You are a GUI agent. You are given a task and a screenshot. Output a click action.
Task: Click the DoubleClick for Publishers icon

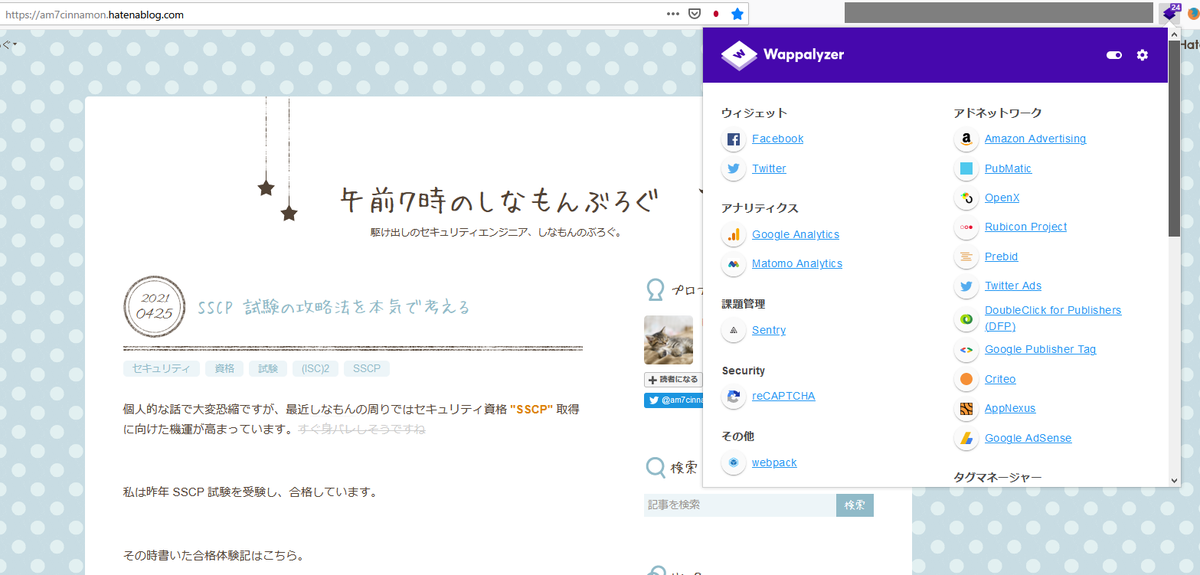tap(966, 320)
